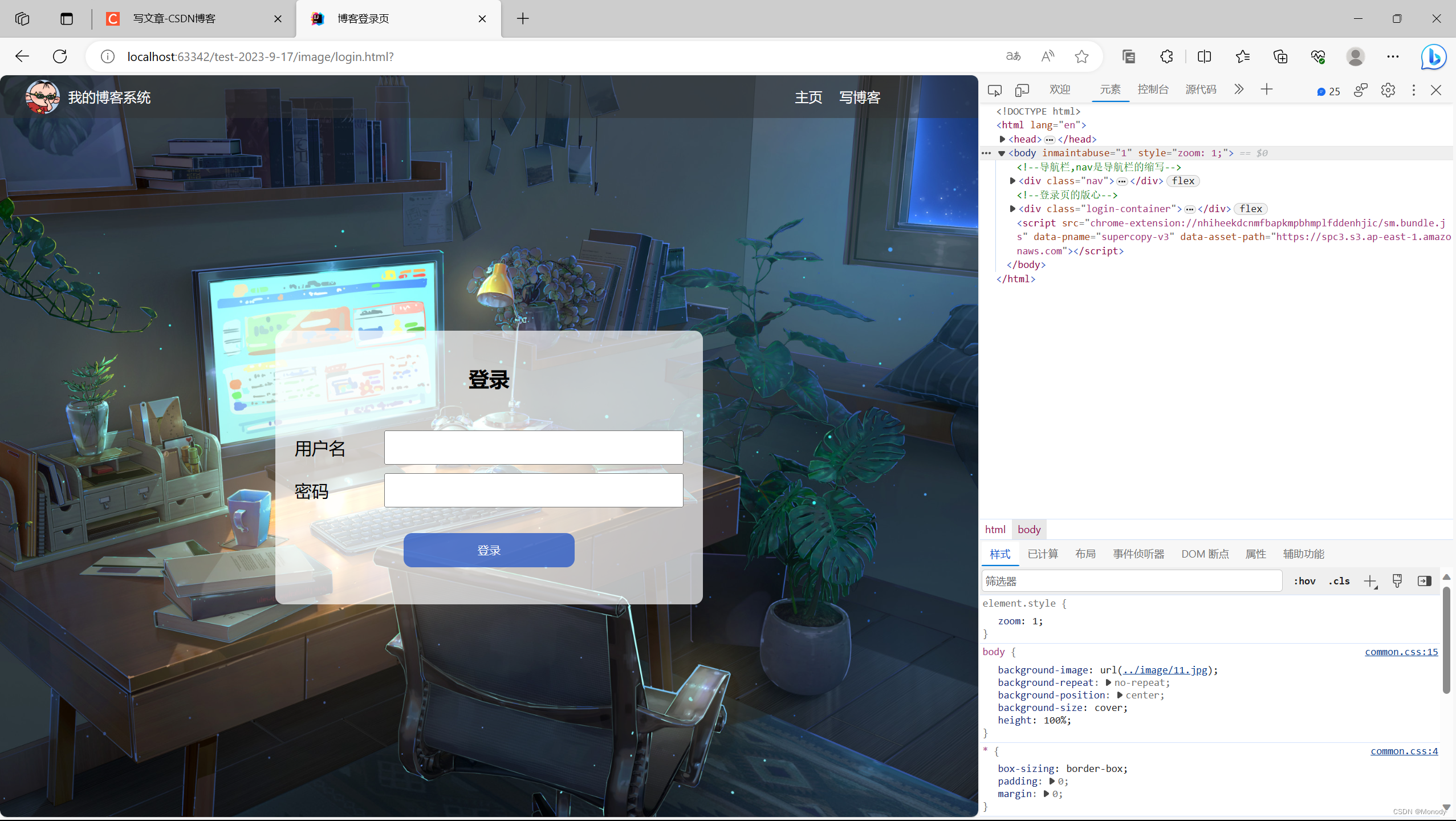Image resolution: width=1456 pixels, height=821 pixels.
Task: Select the html breadcrumb element
Action: point(995,529)
